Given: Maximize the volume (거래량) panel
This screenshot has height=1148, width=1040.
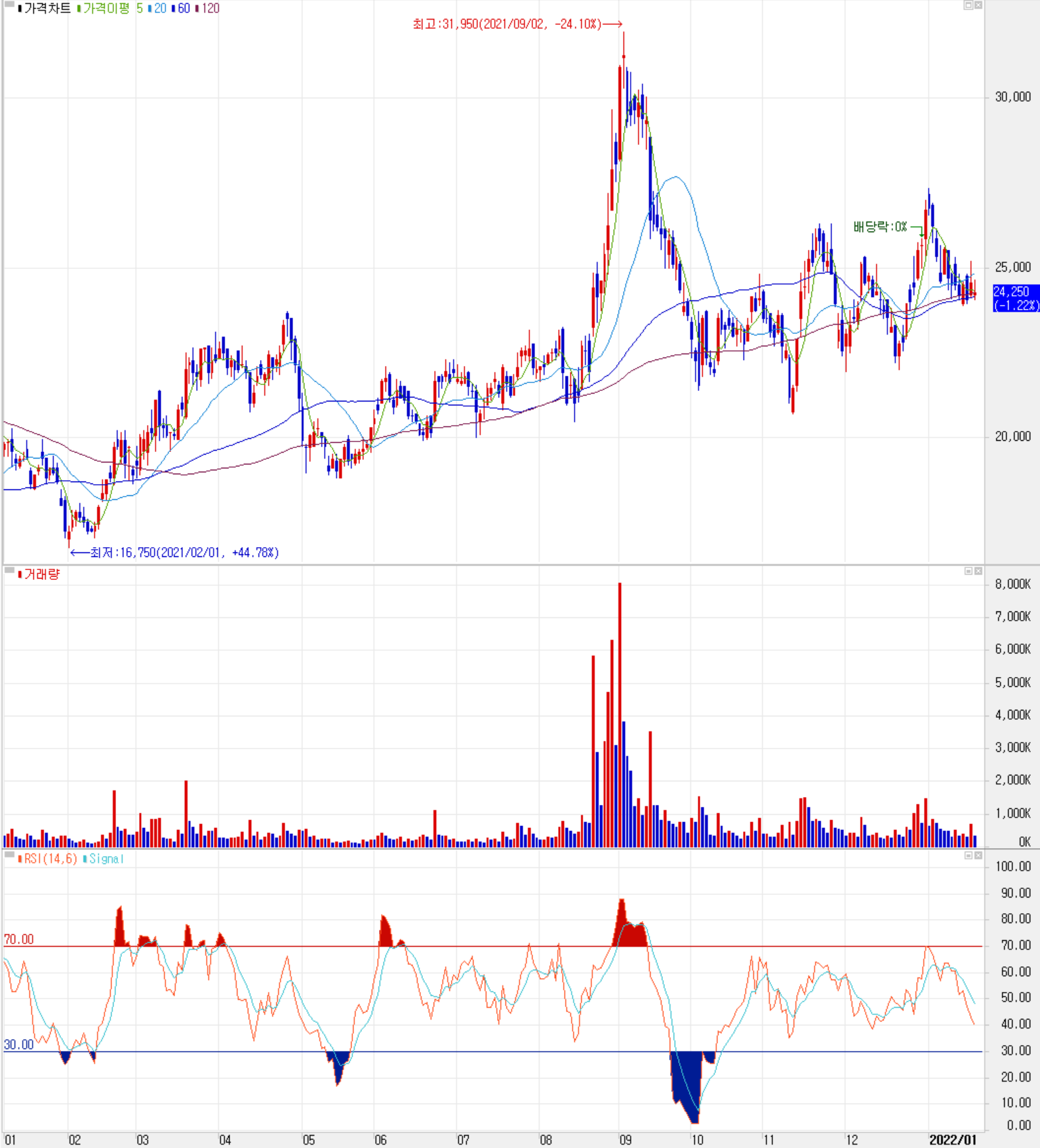Looking at the screenshot, I should point(968,571).
